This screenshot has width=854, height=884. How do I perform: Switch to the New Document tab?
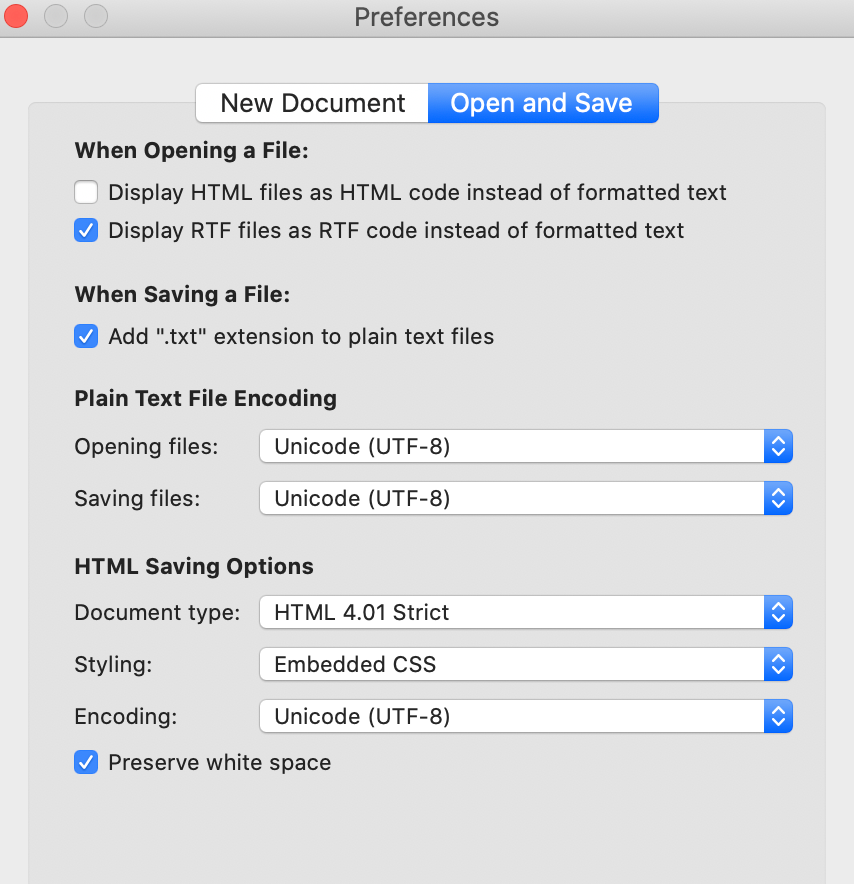pos(312,103)
